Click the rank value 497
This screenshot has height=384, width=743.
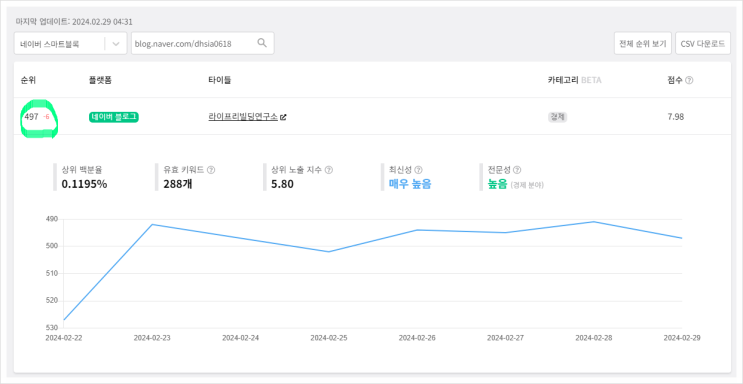coord(31,117)
